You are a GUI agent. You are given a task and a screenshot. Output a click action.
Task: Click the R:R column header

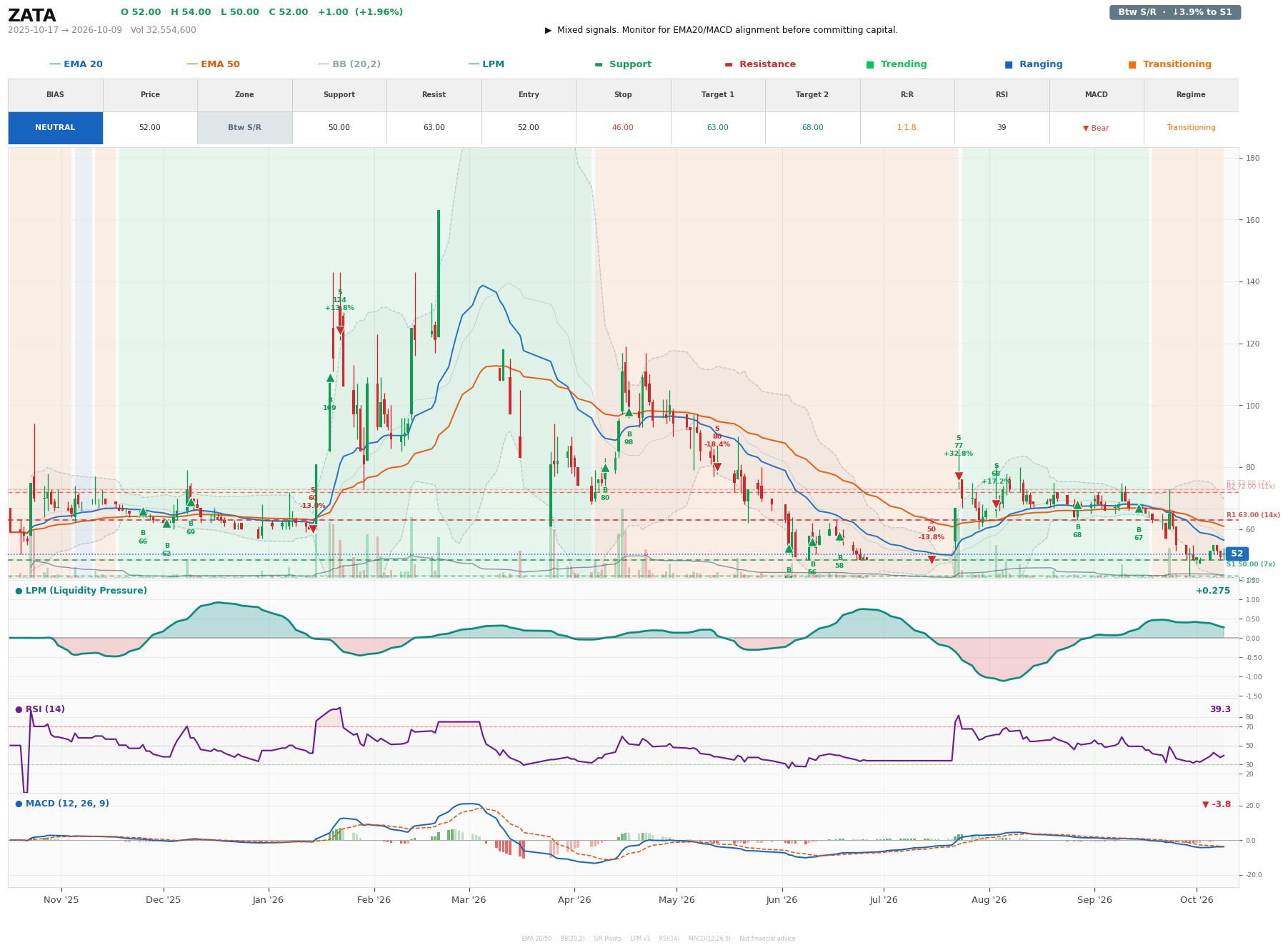pyautogui.click(x=907, y=95)
